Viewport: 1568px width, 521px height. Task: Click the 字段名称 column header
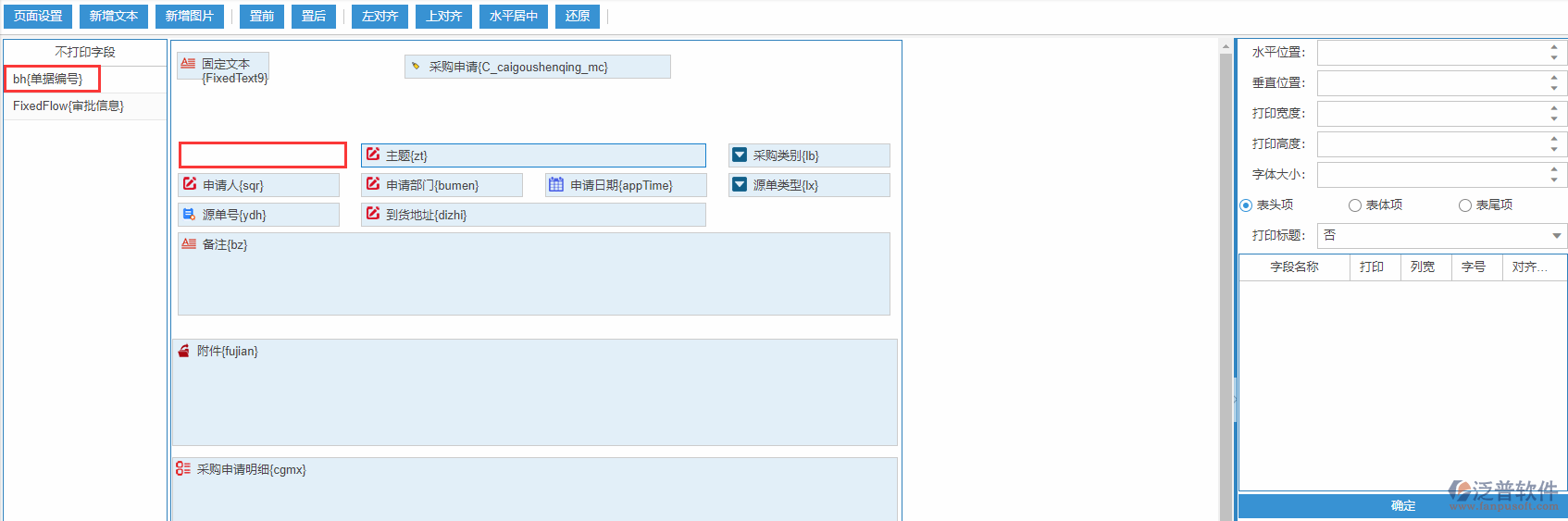coord(1294,267)
